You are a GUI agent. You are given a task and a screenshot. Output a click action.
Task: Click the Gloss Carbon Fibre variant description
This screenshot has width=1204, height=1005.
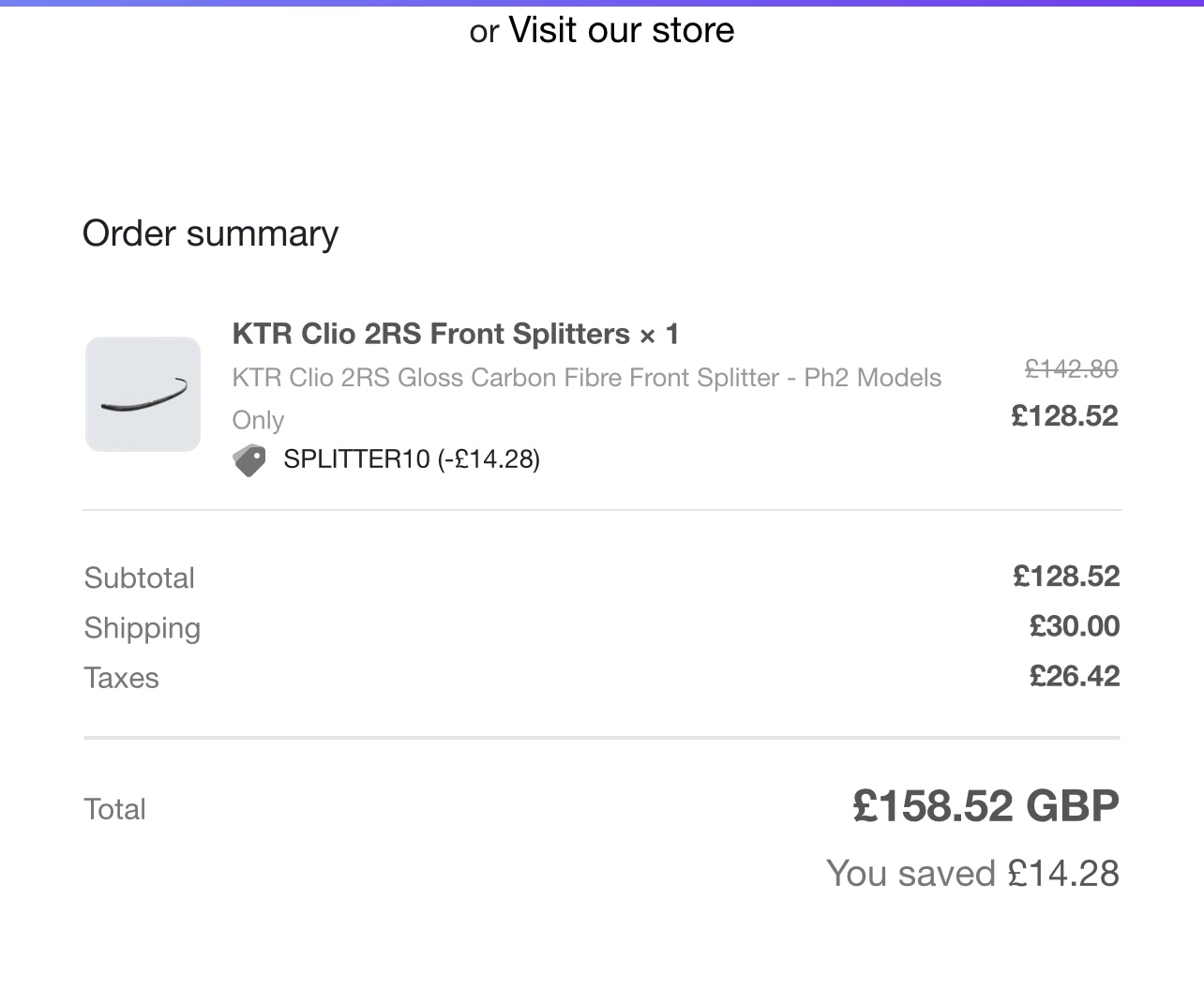[x=587, y=378]
